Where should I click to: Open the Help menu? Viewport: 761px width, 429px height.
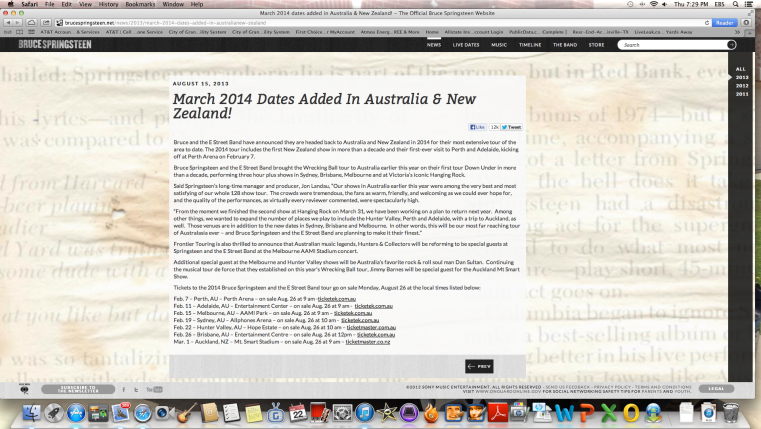pyautogui.click(x=197, y=4)
